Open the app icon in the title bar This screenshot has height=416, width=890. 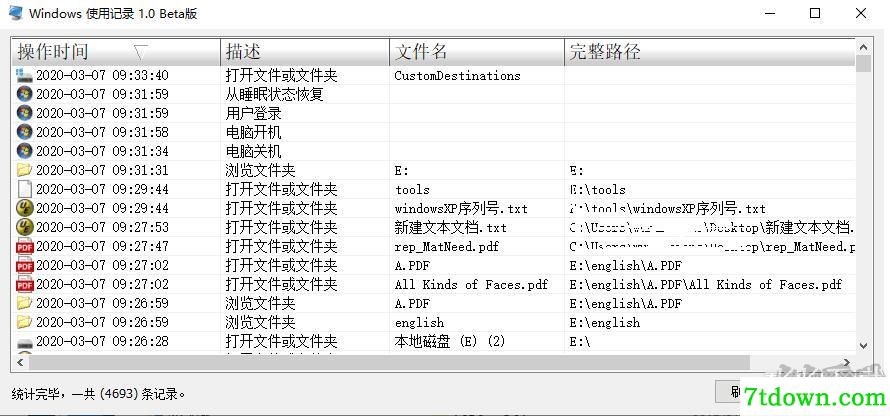pos(15,13)
